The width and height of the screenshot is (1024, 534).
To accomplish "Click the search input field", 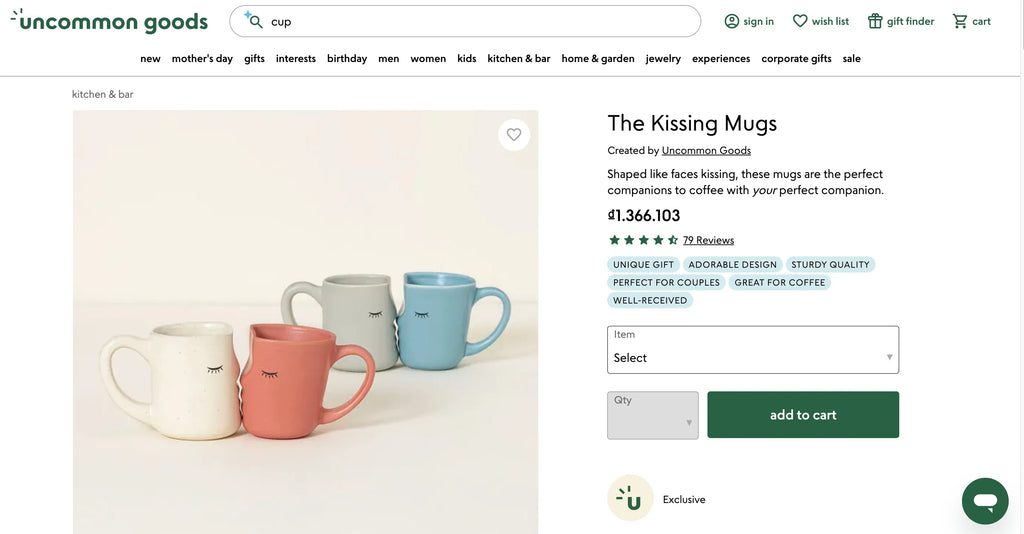I will [x=480, y=21].
